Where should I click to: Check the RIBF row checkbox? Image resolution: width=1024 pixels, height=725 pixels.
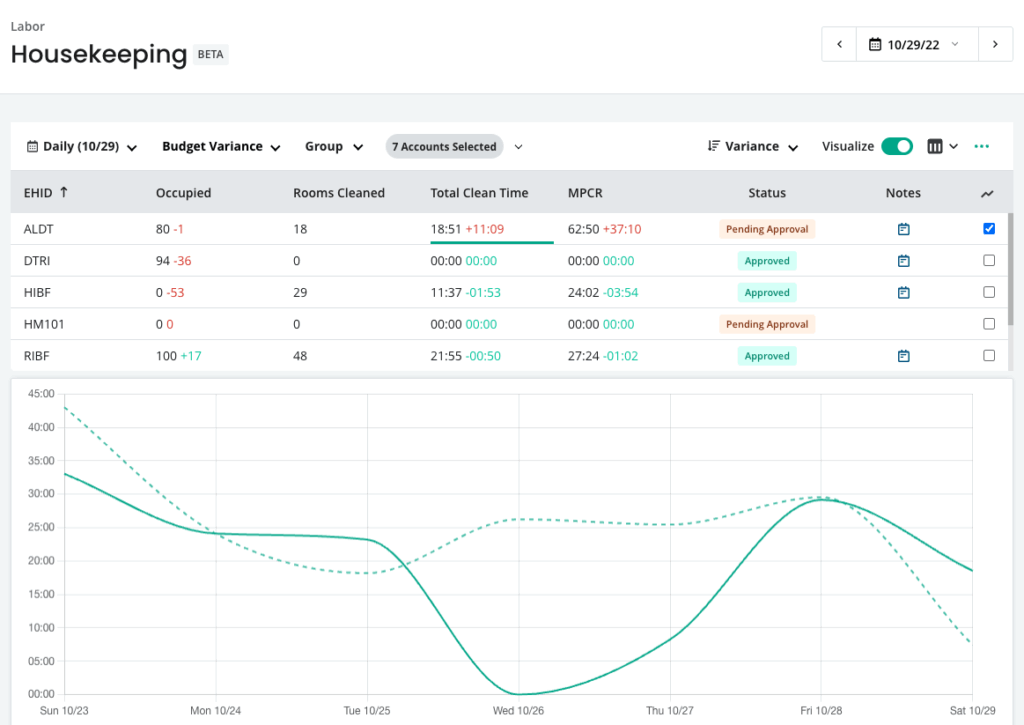coord(989,356)
